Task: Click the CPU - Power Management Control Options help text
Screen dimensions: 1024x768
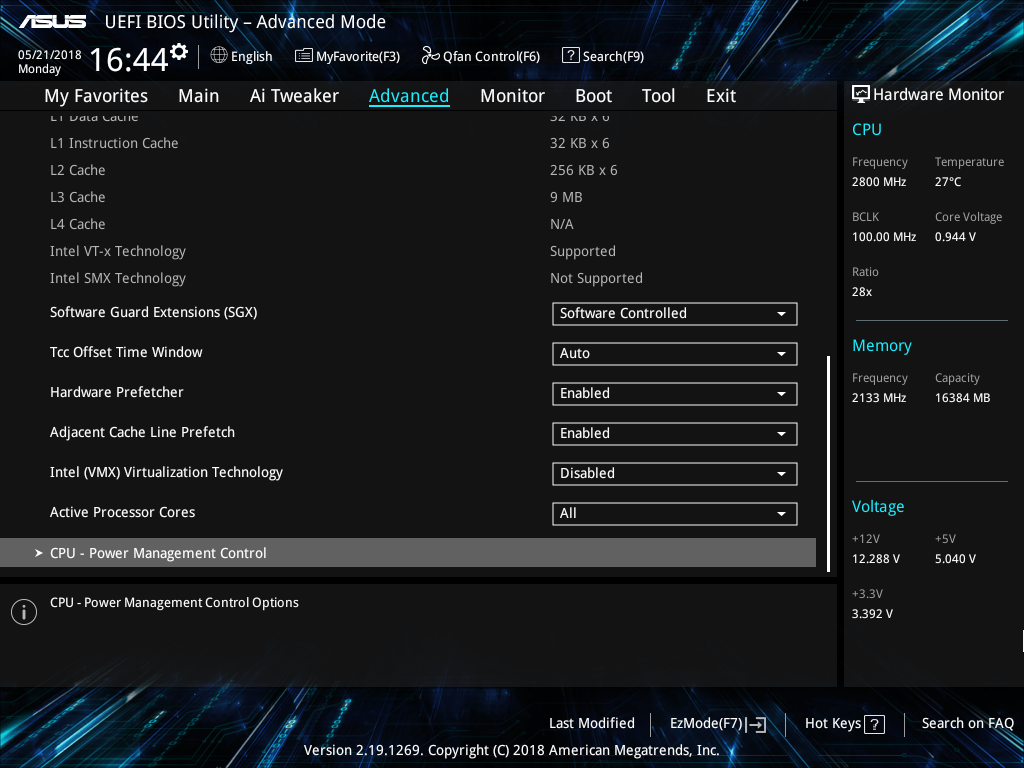Action: [174, 603]
